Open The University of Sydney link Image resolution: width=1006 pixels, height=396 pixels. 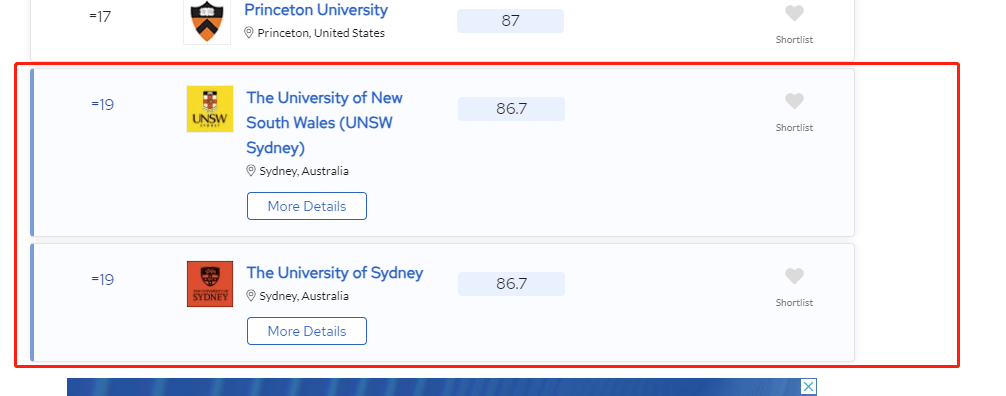(x=335, y=273)
